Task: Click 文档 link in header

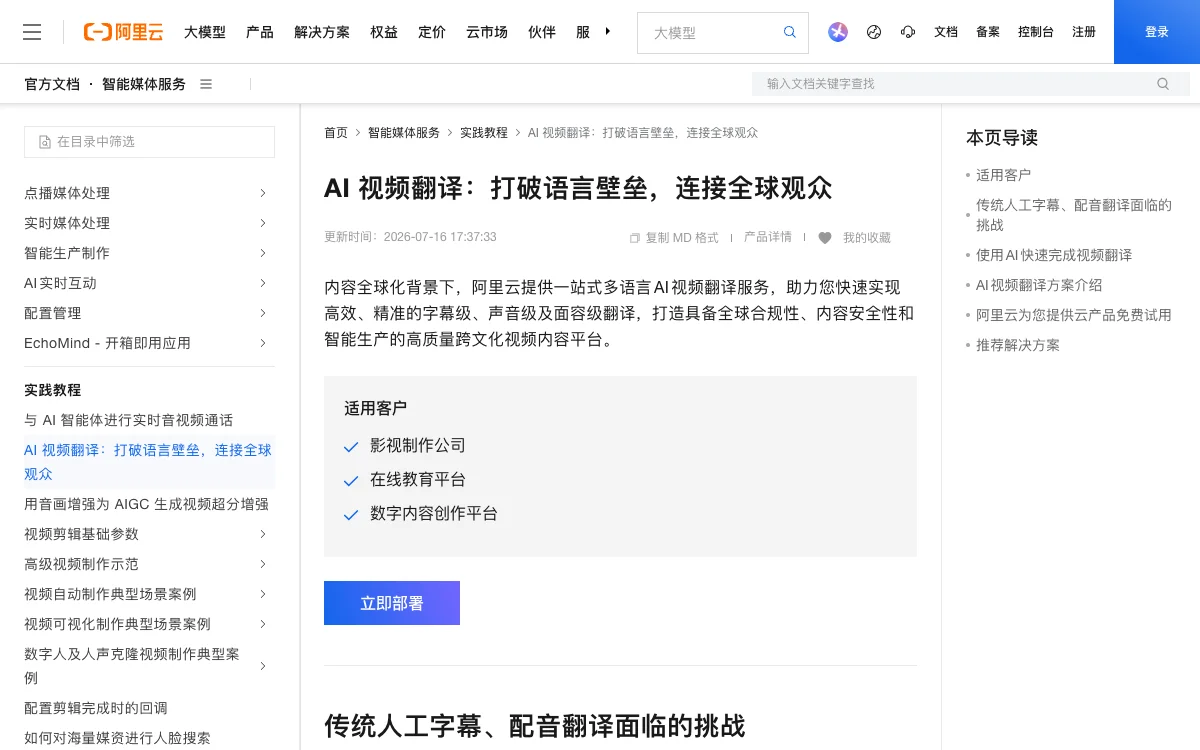Action: [946, 32]
